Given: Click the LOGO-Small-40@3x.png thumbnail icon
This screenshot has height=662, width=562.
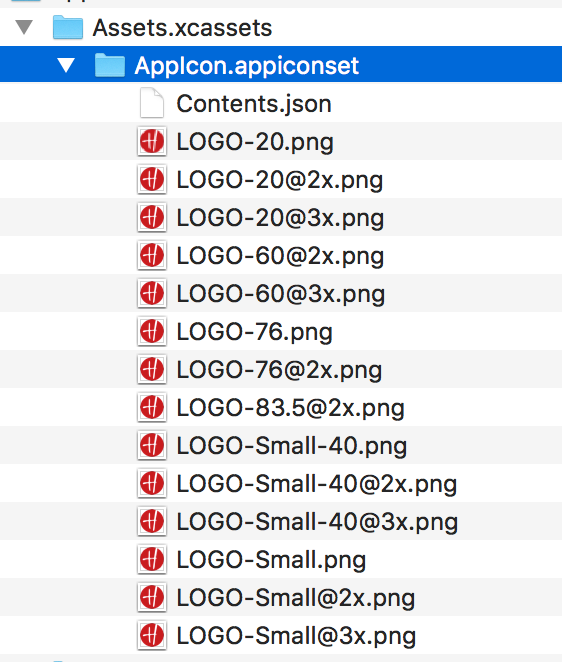Looking at the screenshot, I should [152, 521].
